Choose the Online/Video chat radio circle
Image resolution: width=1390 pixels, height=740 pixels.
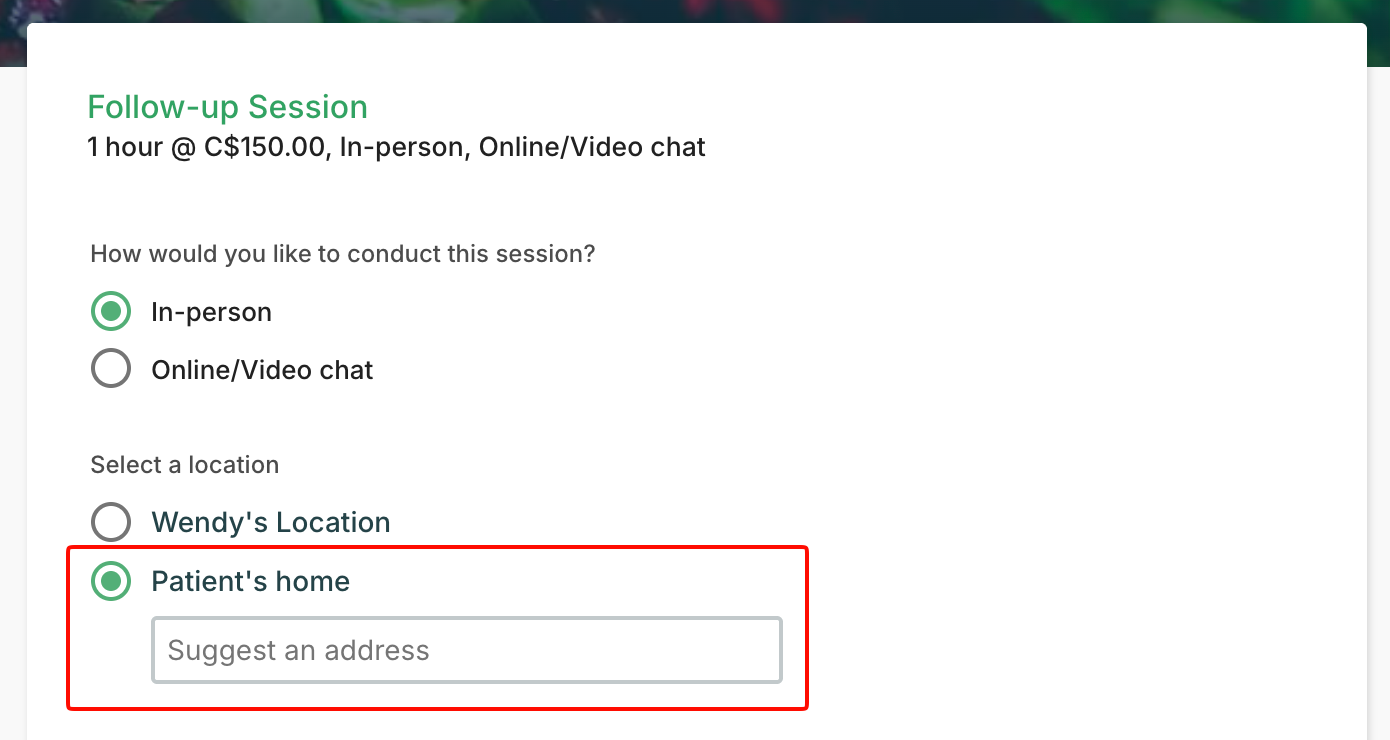click(111, 368)
